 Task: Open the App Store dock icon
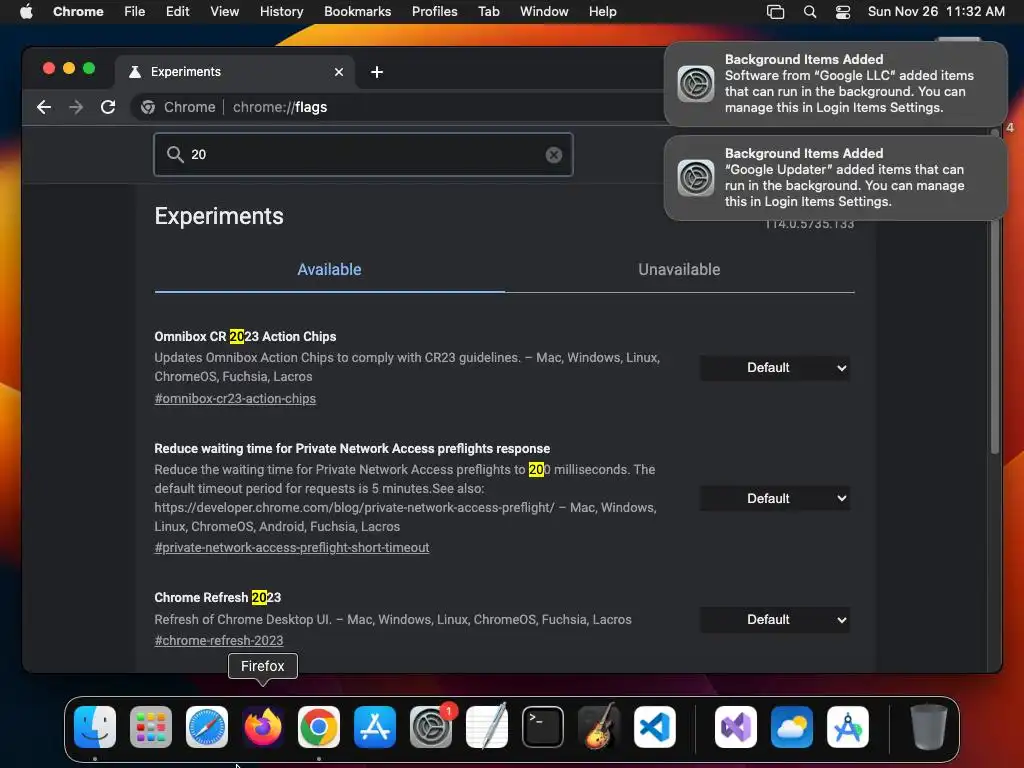click(x=375, y=726)
